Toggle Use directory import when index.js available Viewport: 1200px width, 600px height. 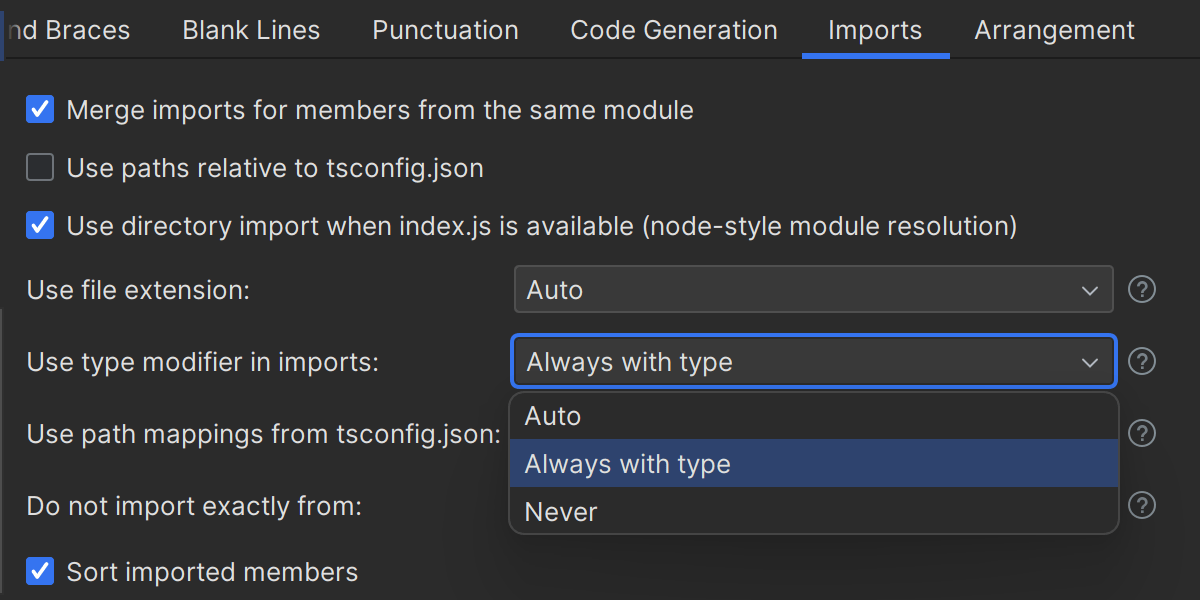click(40, 226)
